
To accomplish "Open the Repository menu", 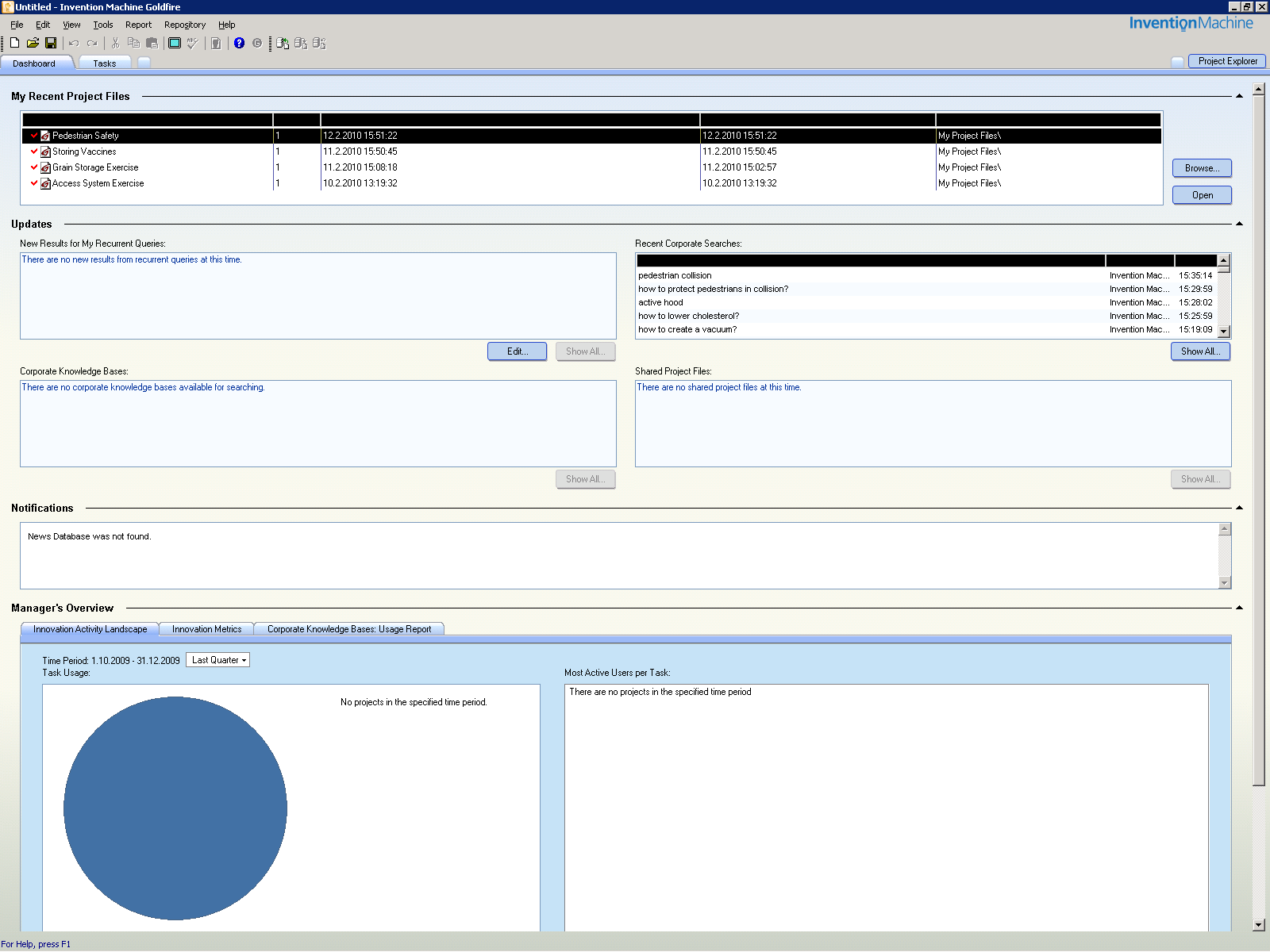I will pos(184,25).
